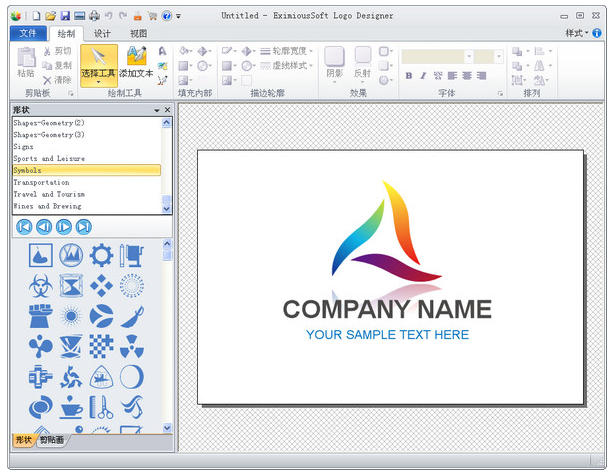Pick the hourglass symbol shape

pos(71,286)
